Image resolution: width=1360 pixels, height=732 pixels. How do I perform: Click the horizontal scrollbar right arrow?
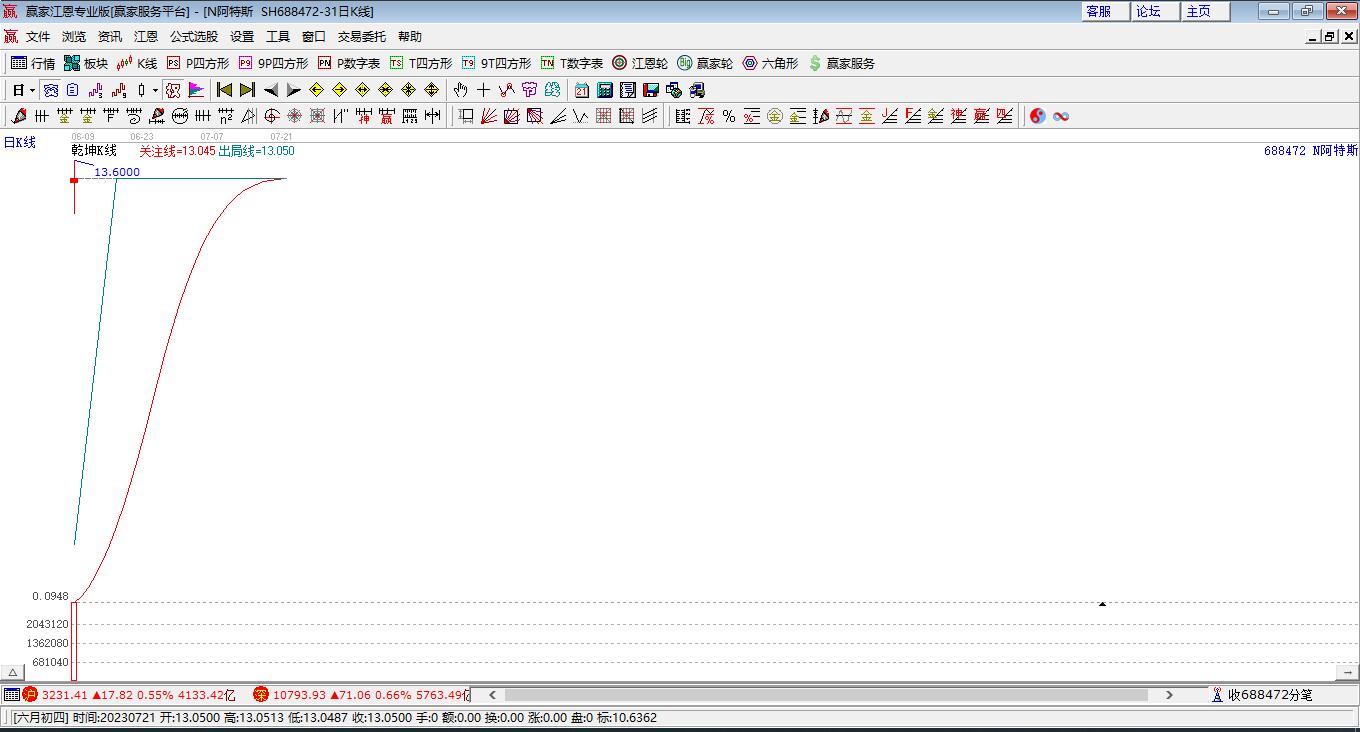tap(1169, 695)
